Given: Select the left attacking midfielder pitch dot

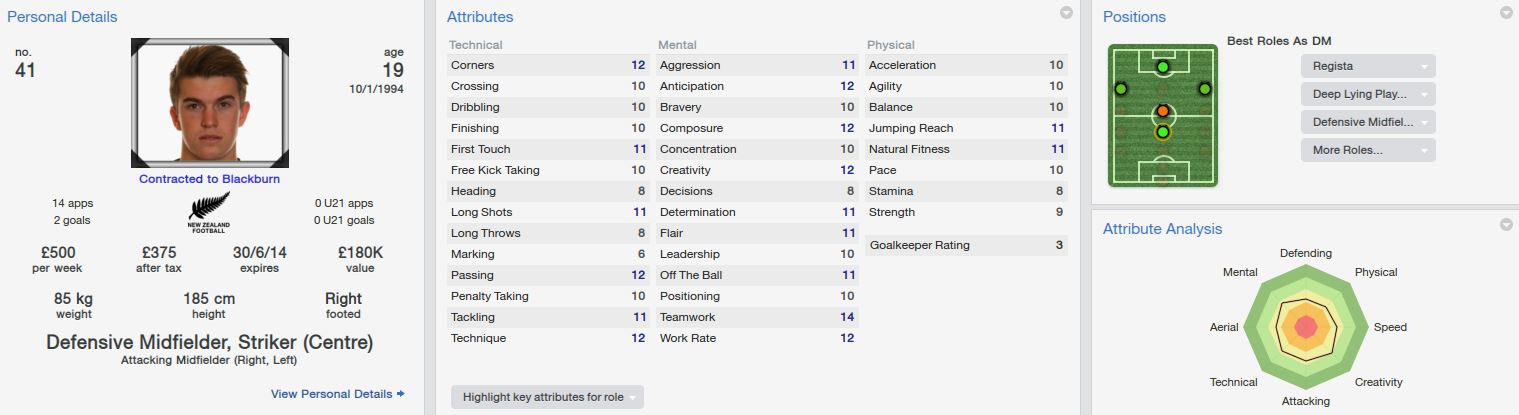Looking at the screenshot, I should [1120, 89].
